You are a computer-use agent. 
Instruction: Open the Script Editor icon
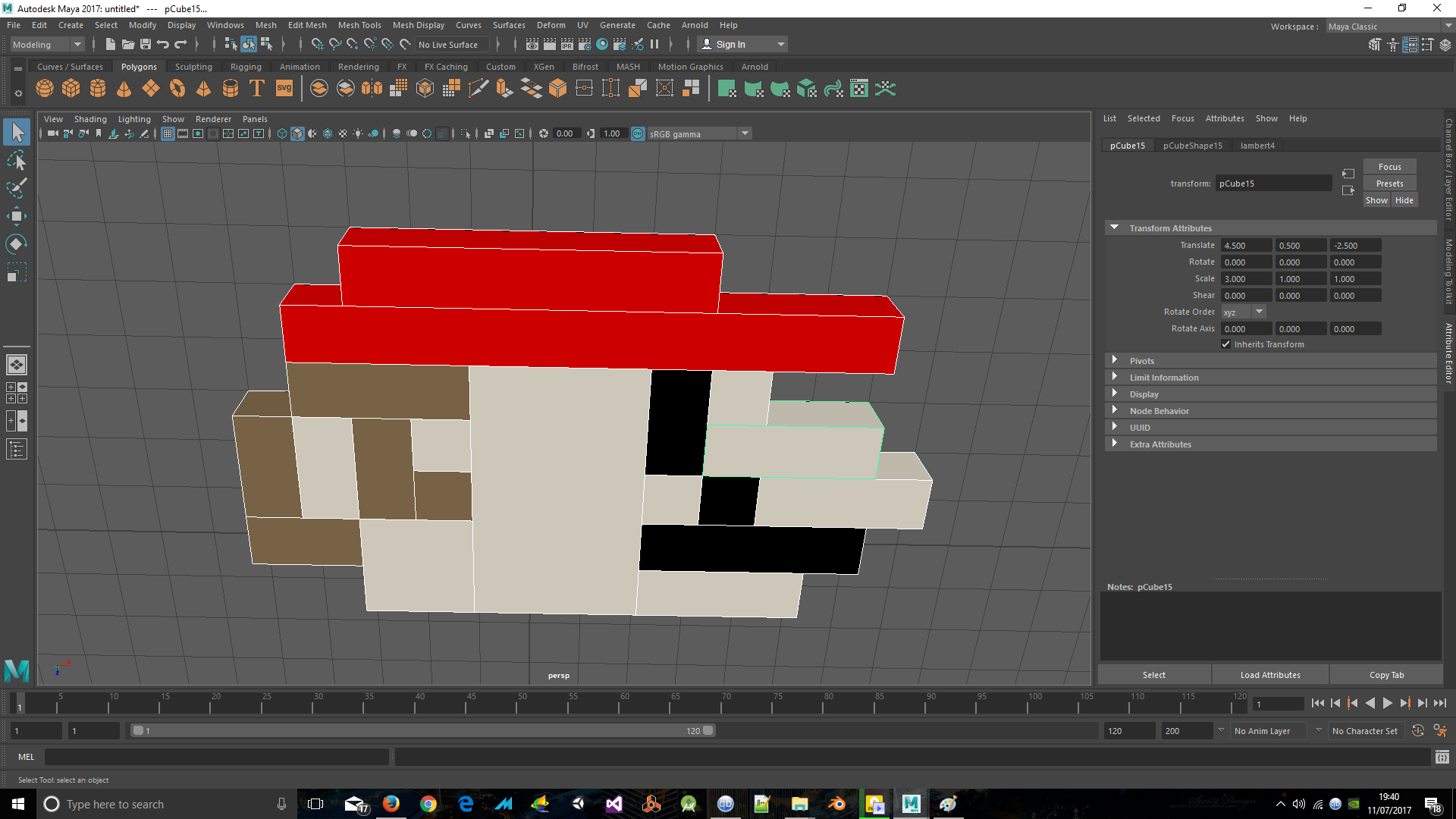pyautogui.click(x=1442, y=757)
